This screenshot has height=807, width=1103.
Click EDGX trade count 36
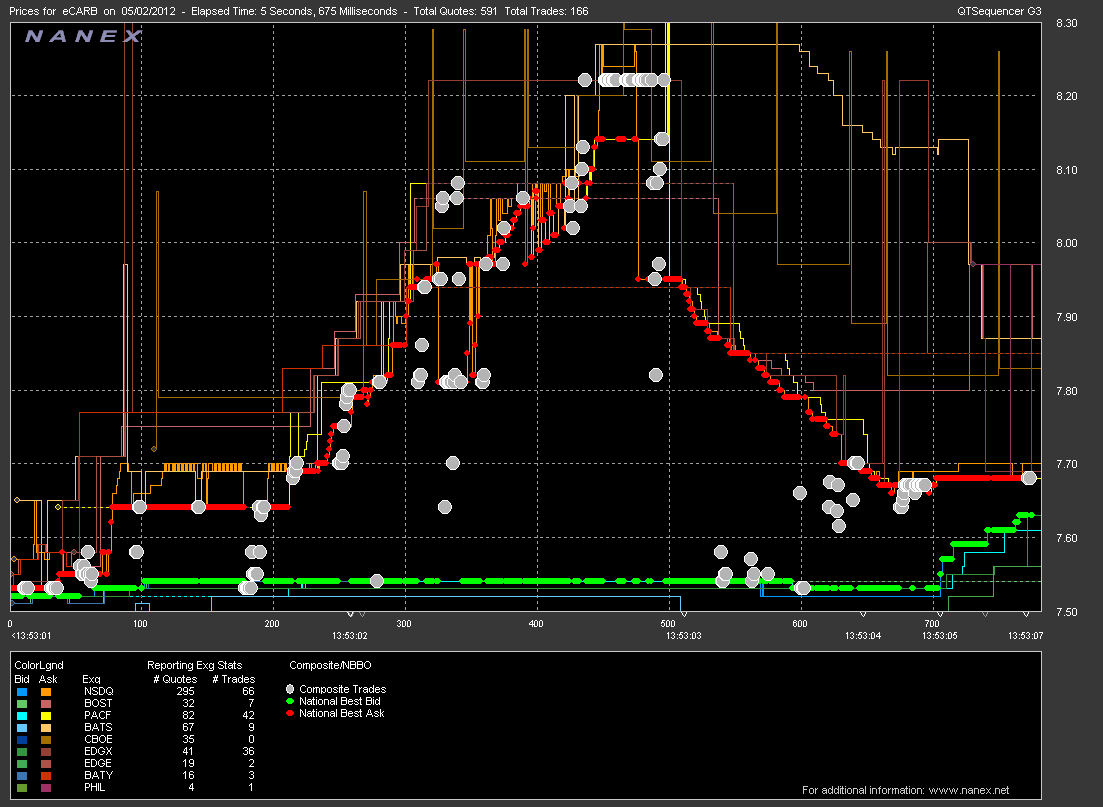(x=248, y=751)
